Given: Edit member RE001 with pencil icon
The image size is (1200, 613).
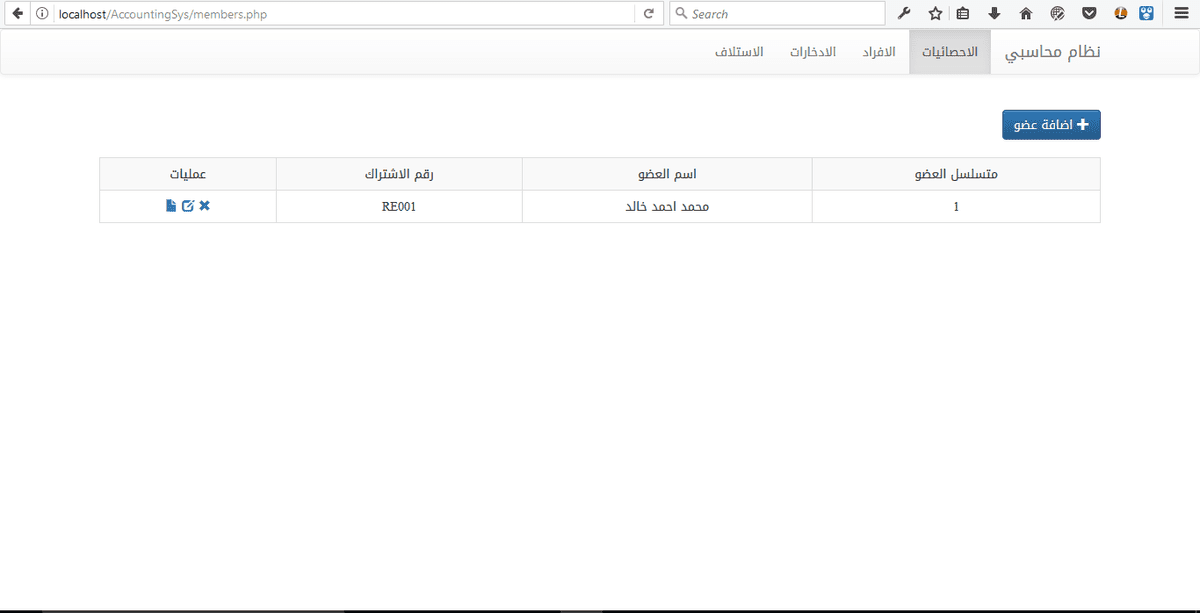Looking at the screenshot, I should (188, 206).
